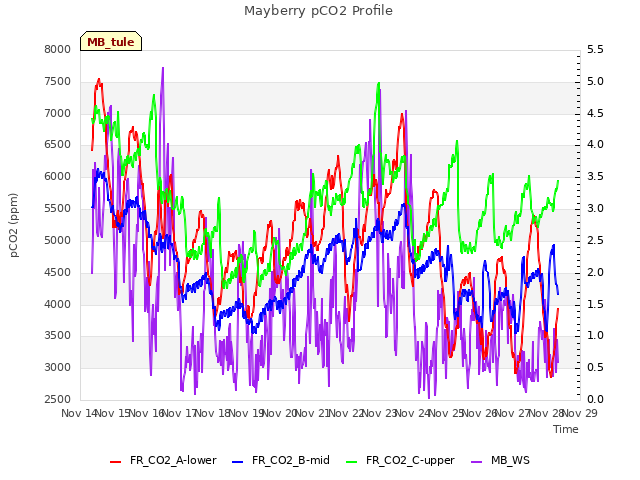Click the MB_tule annotation label
The width and height of the screenshot is (640, 480).
[111, 41]
